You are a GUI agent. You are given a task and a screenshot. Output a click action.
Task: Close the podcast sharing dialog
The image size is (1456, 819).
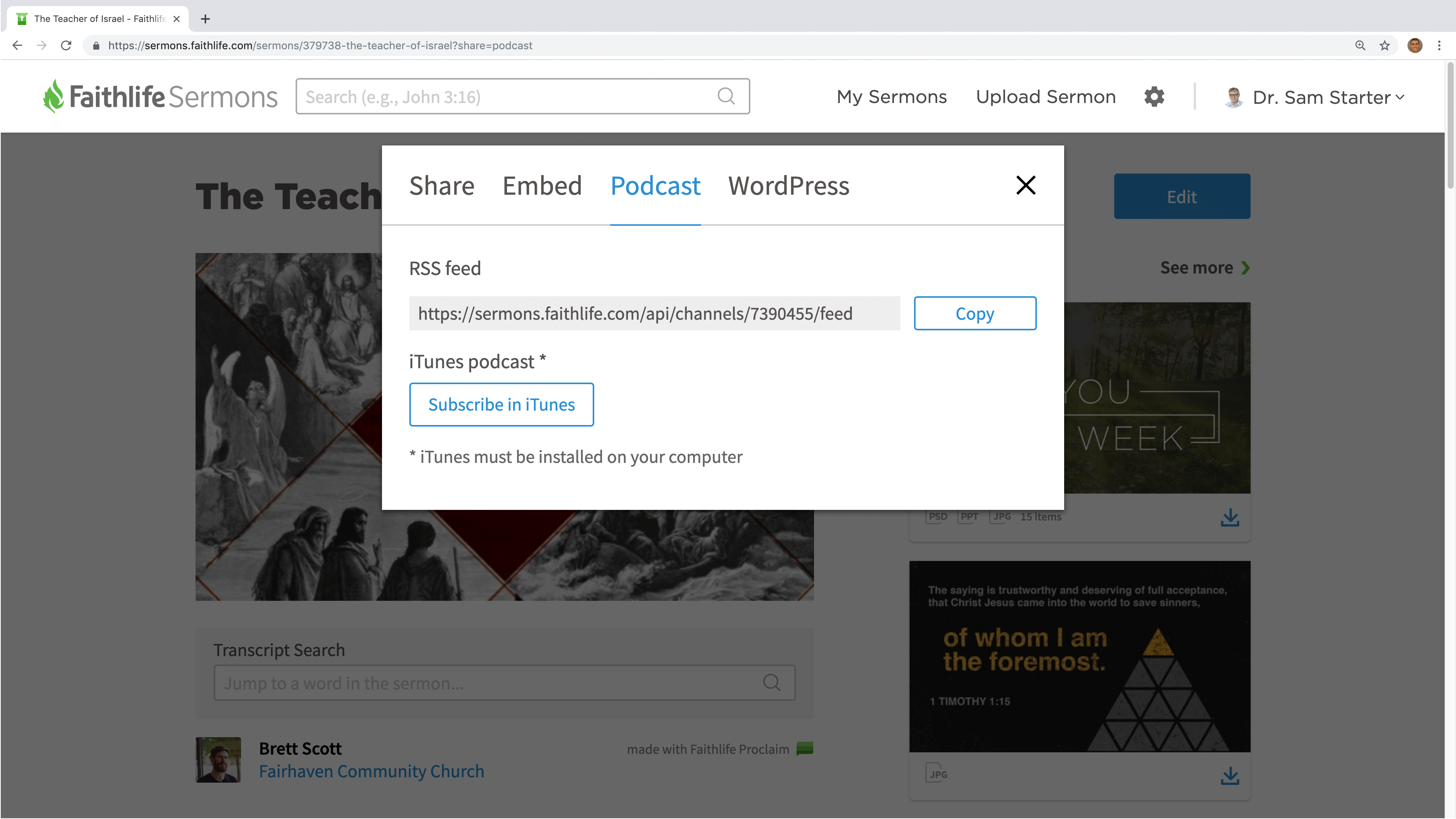1025,185
